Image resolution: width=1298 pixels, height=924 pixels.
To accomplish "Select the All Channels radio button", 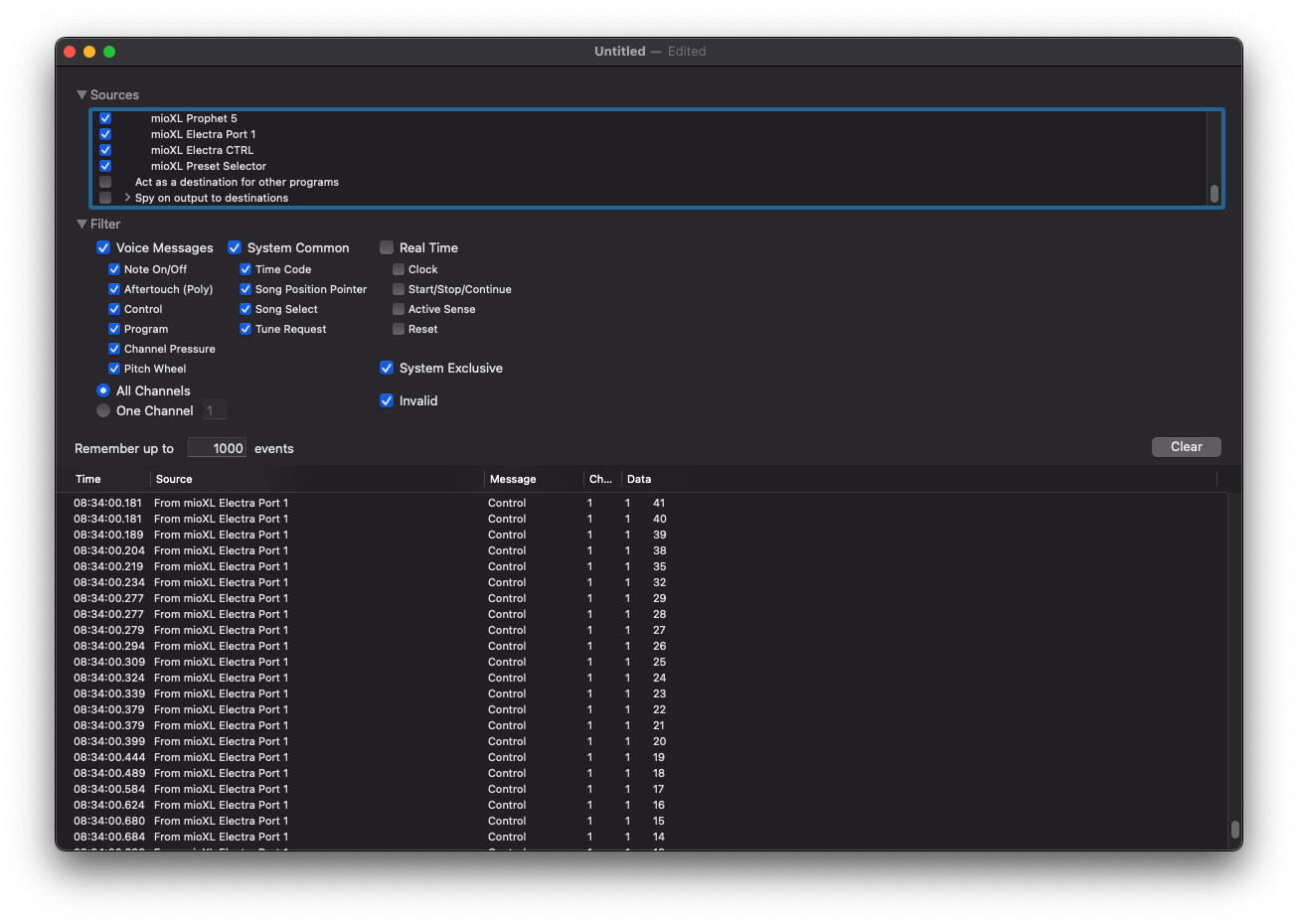I will click(x=103, y=390).
